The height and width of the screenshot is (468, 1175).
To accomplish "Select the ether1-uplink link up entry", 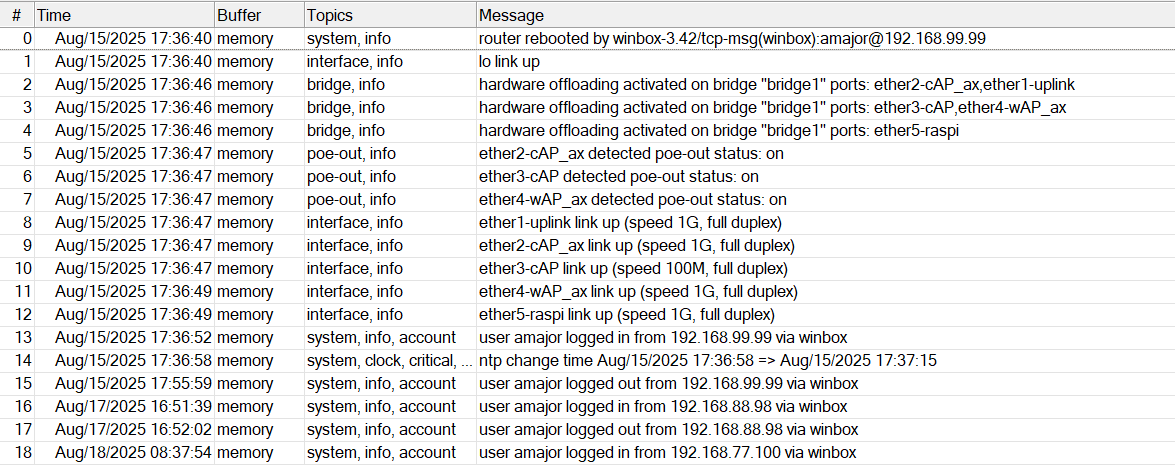I will pos(630,222).
